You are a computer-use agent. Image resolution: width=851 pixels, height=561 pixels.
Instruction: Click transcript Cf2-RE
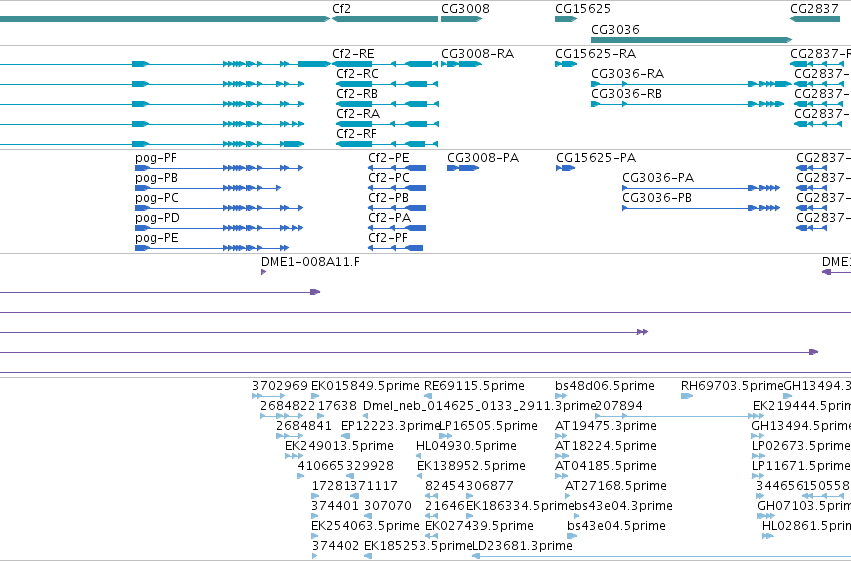coord(385,64)
